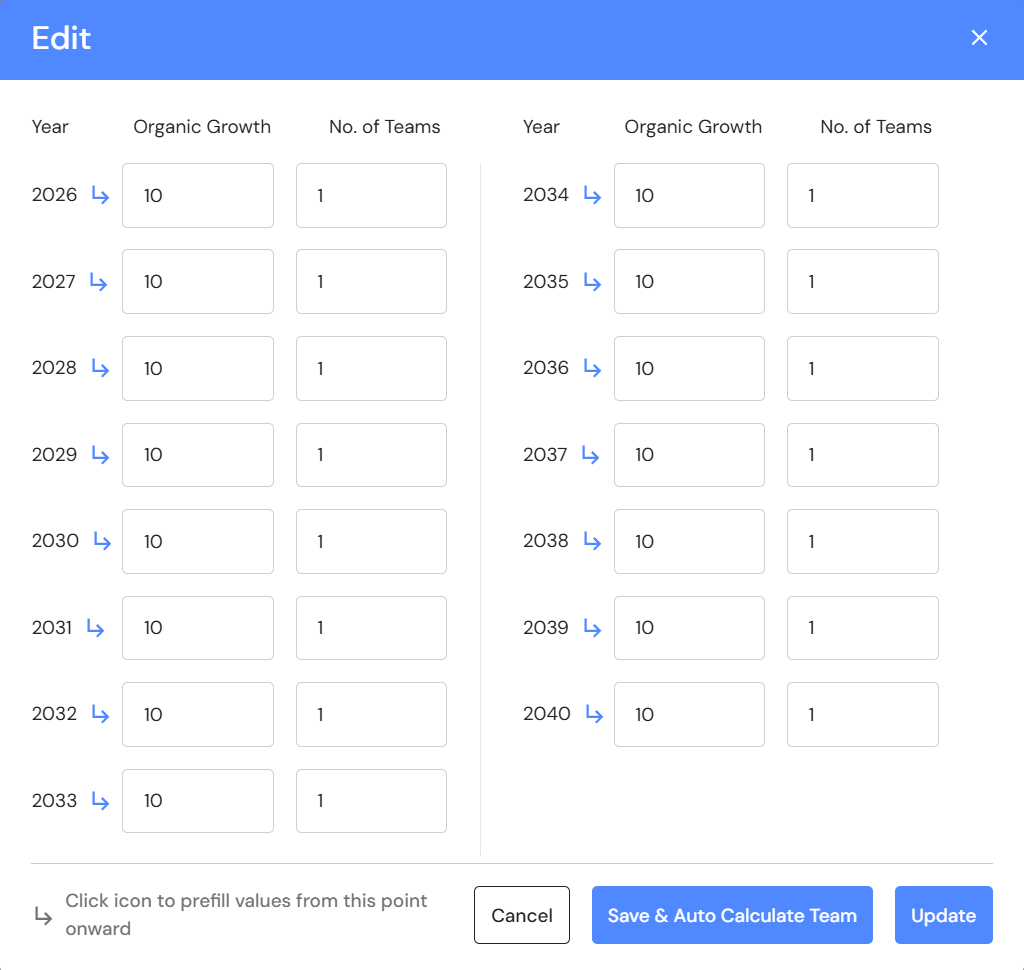Click the prefill arrow icon for 2030
Viewport: 1024px width, 970px height.
click(x=102, y=541)
